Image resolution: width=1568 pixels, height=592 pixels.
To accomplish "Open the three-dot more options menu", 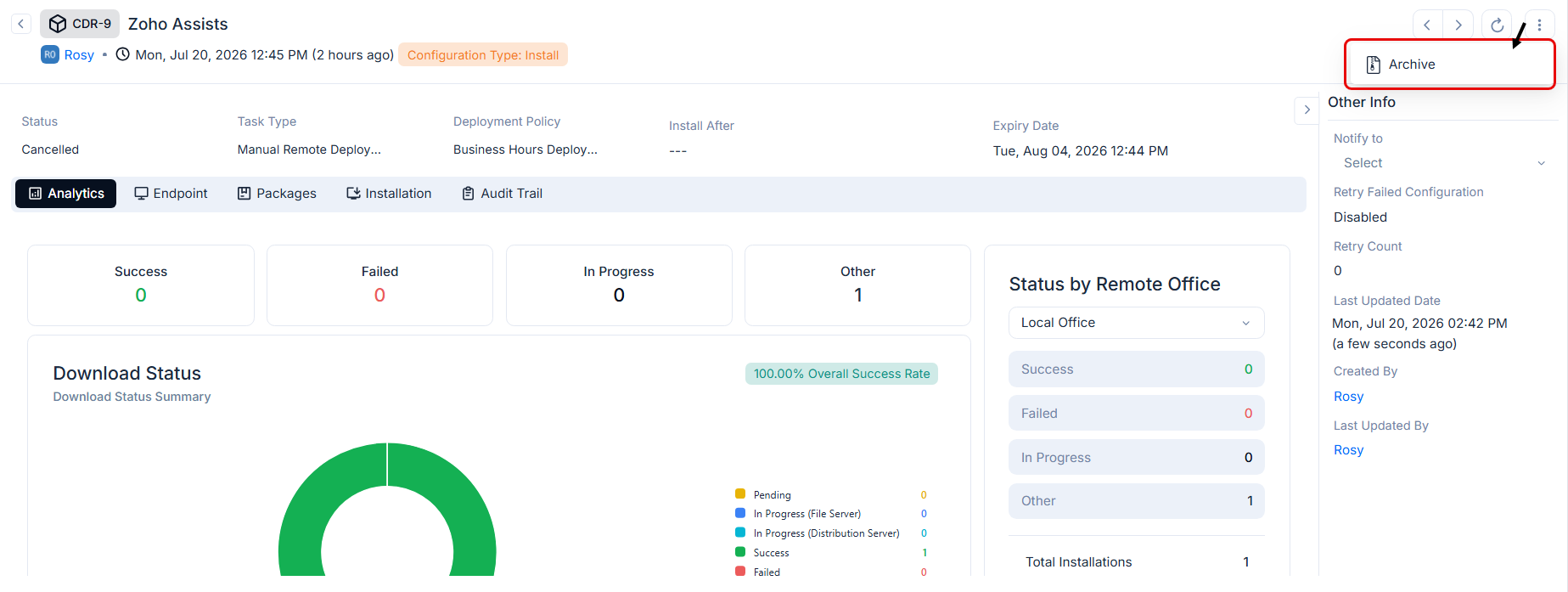I will [x=1539, y=25].
